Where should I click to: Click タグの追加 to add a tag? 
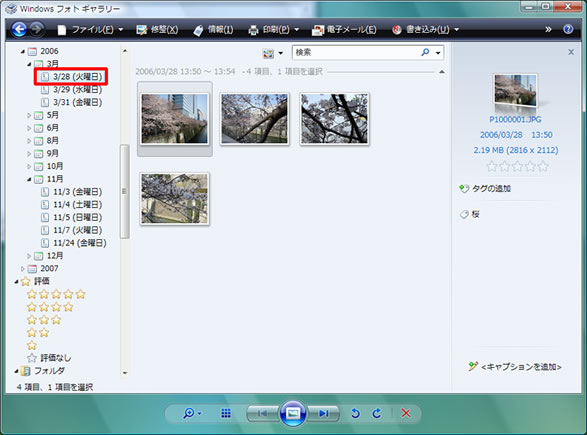pos(486,189)
